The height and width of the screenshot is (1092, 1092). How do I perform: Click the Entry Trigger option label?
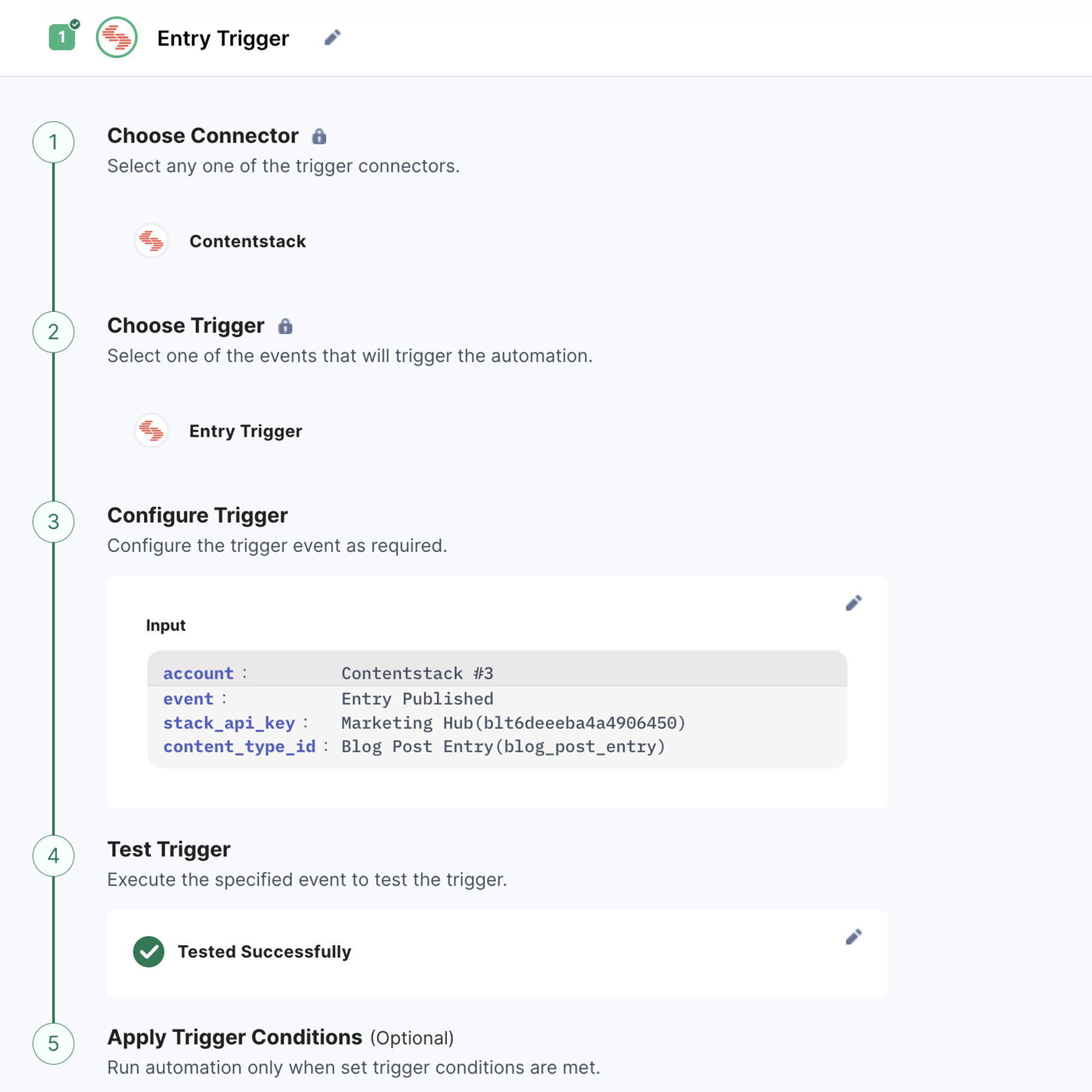pos(246,431)
